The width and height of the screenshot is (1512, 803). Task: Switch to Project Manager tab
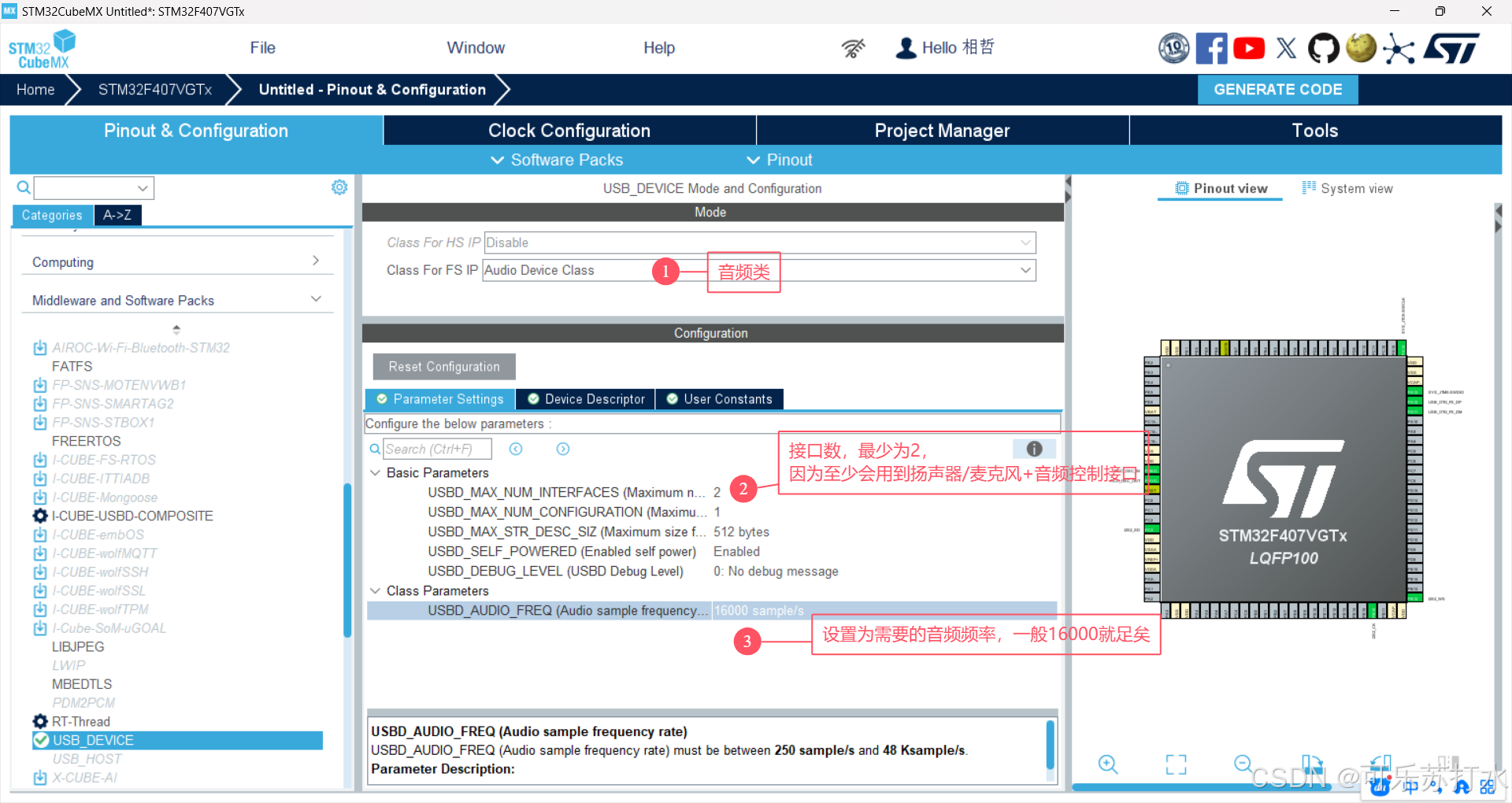pyautogui.click(x=942, y=131)
